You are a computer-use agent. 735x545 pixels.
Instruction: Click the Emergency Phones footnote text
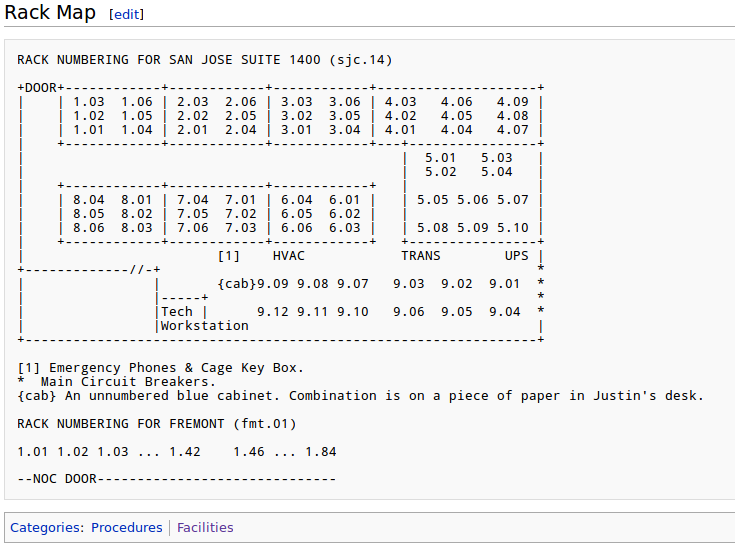coord(160,368)
